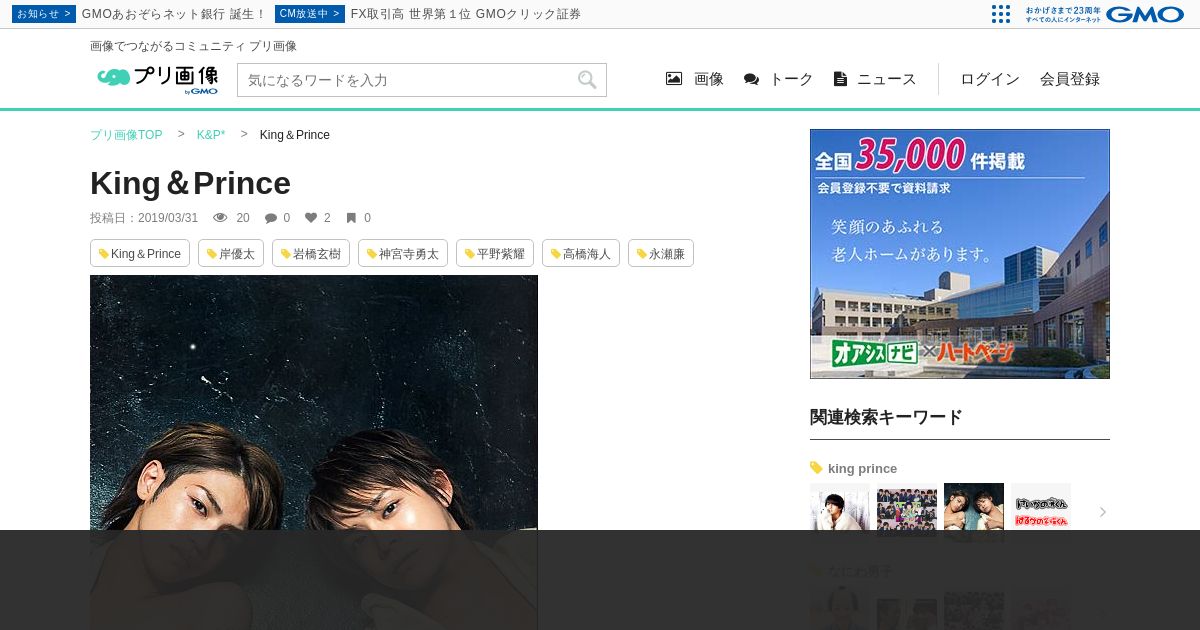The height and width of the screenshot is (630, 1200).
Task: Open FX取引高 GMOクリック証券 link
Action: (466, 14)
